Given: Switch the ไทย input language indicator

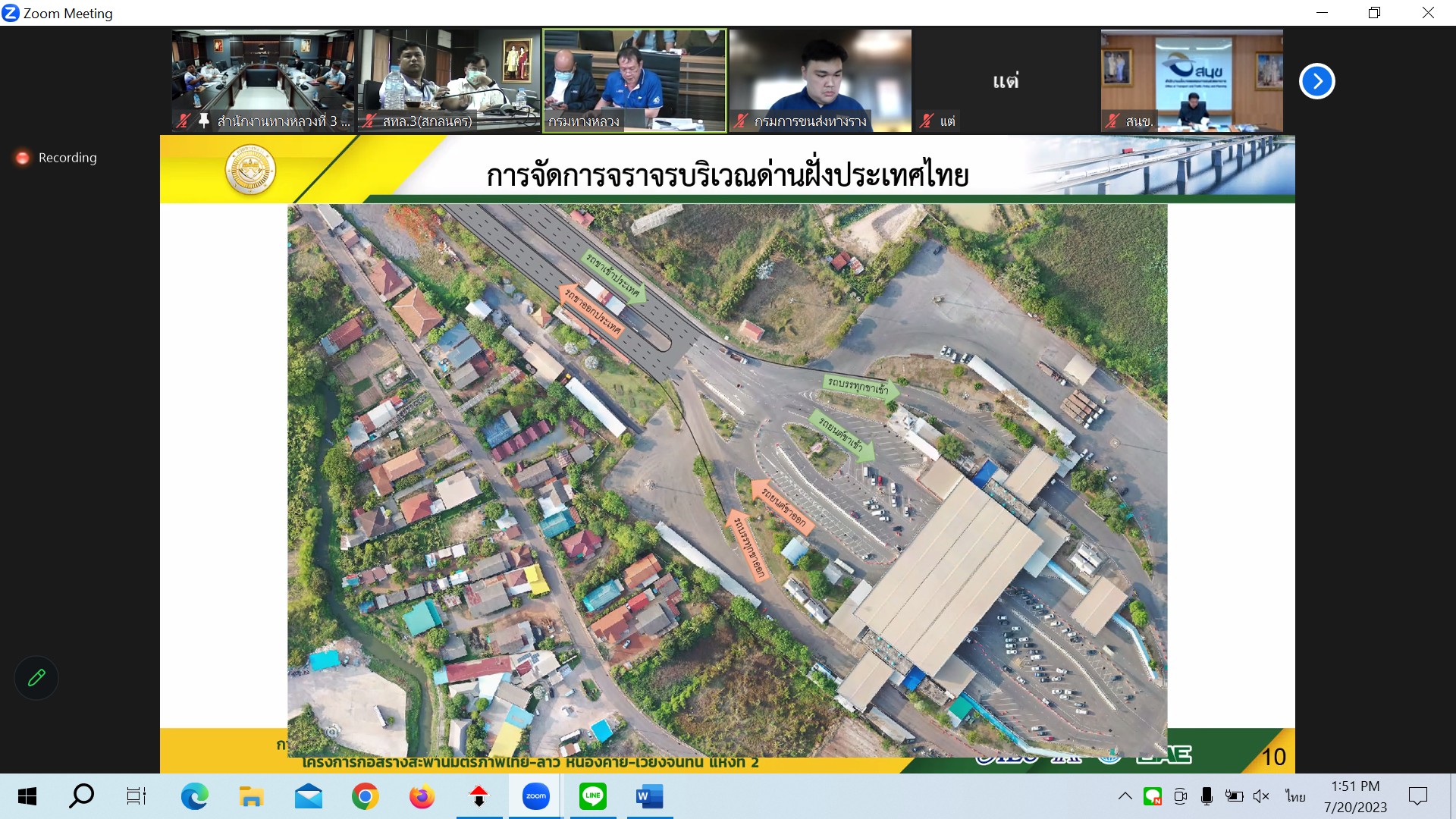Looking at the screenshot, I should click(x=1295, y=796).
